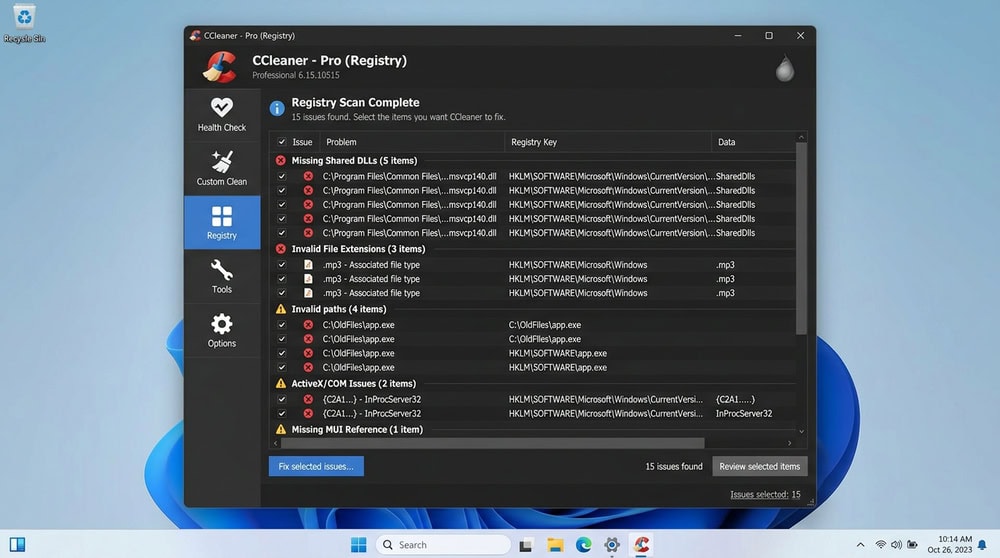Open the Recycle Bin on the desktop
This screenshot has height=558, width=1000.
(x=24, y=24)
